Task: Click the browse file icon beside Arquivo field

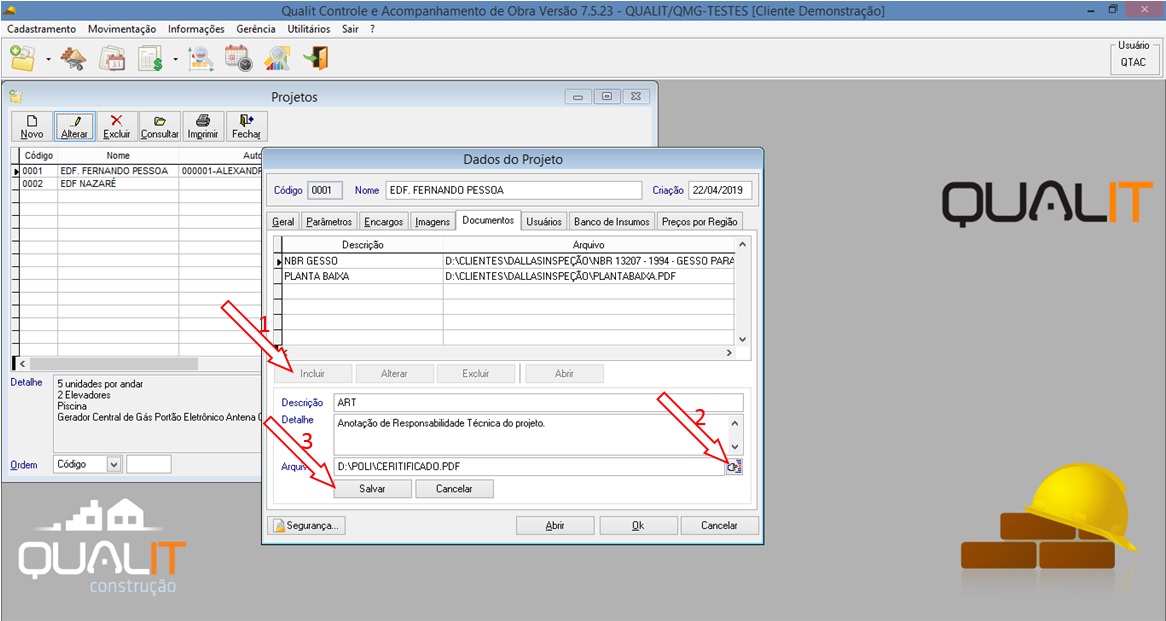Action: (x=734, y=466)
